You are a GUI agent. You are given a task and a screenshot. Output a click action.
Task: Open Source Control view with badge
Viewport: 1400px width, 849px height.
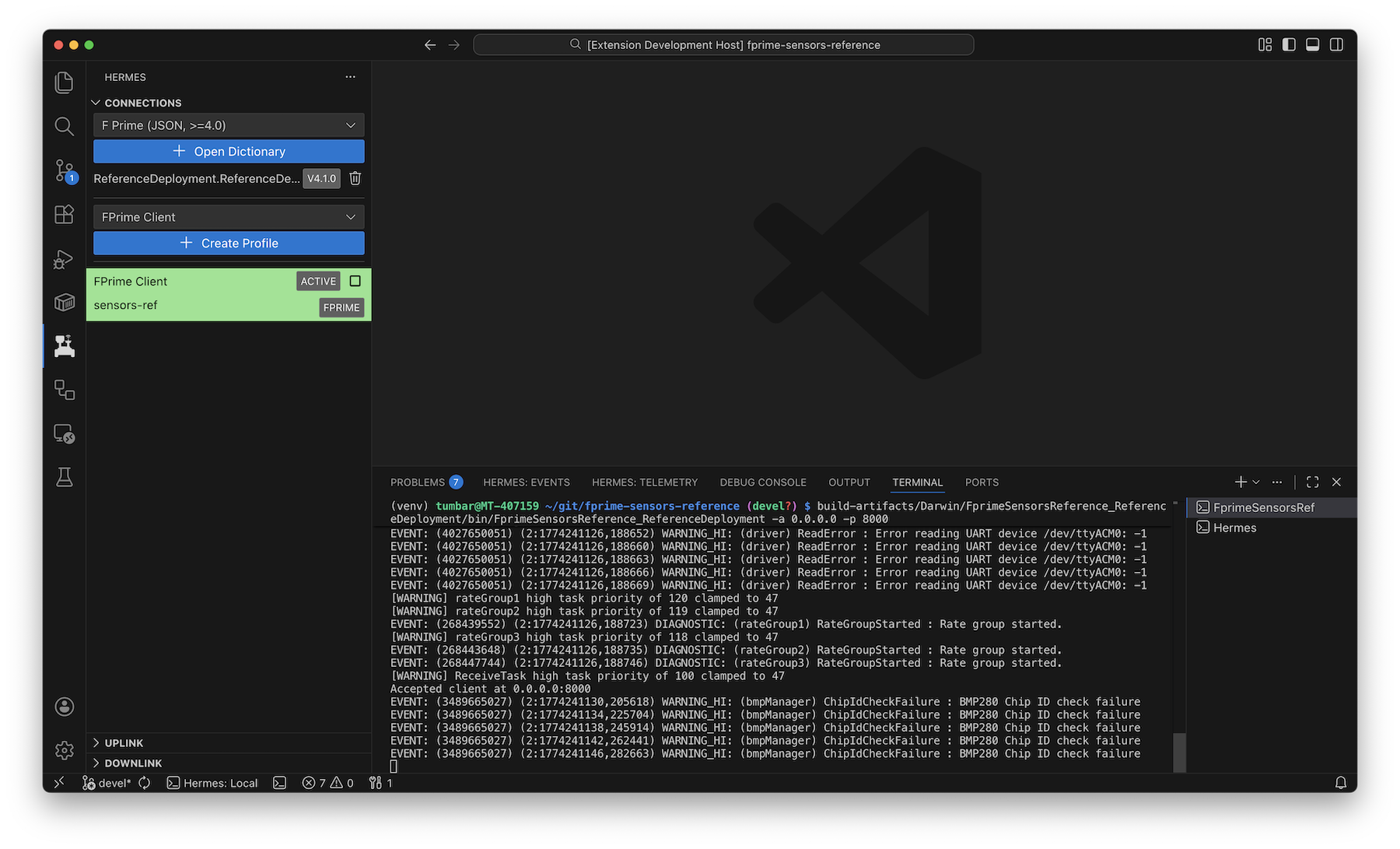click(64, 170)
